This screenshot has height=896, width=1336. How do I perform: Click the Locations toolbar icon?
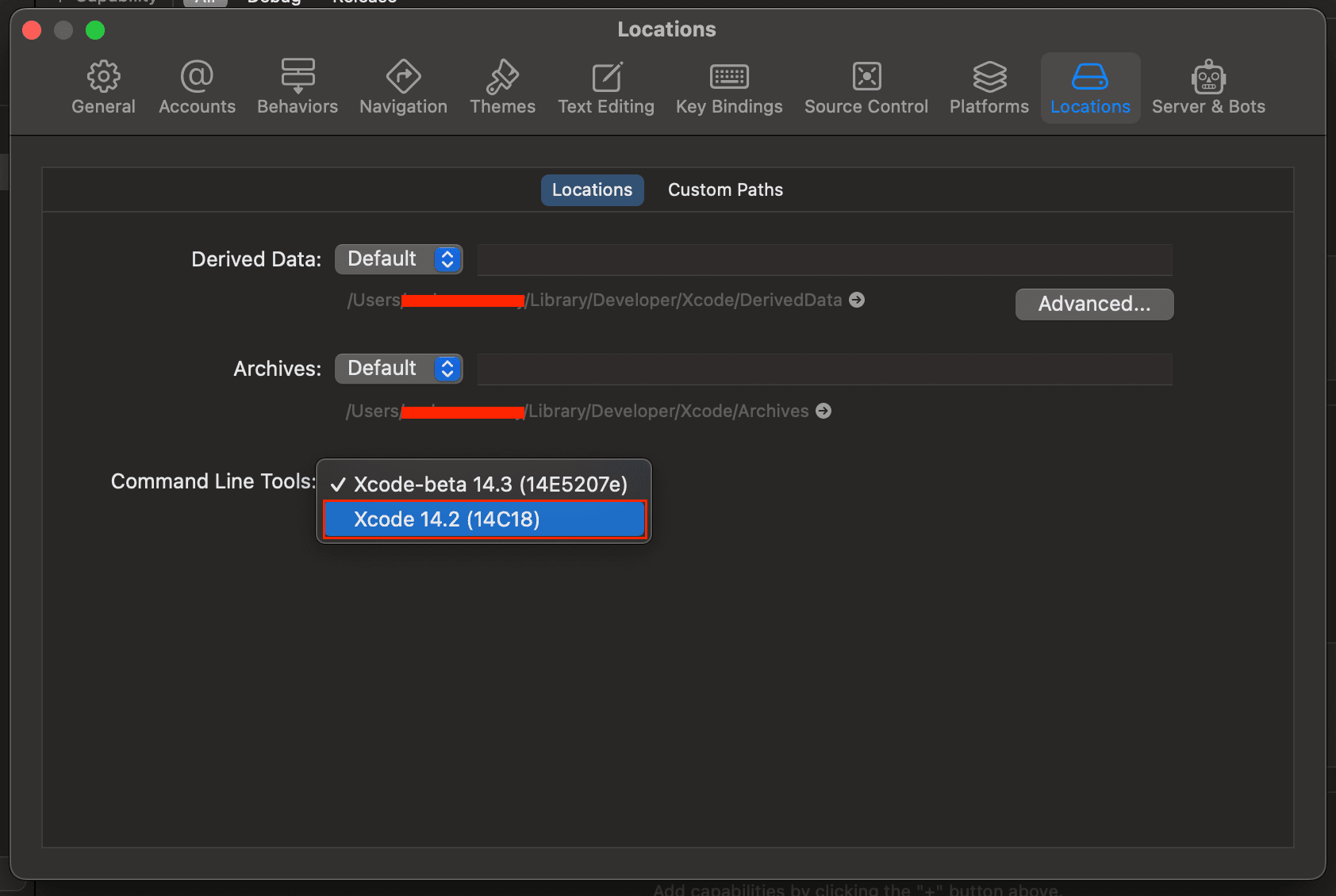tap(1090, 87)
